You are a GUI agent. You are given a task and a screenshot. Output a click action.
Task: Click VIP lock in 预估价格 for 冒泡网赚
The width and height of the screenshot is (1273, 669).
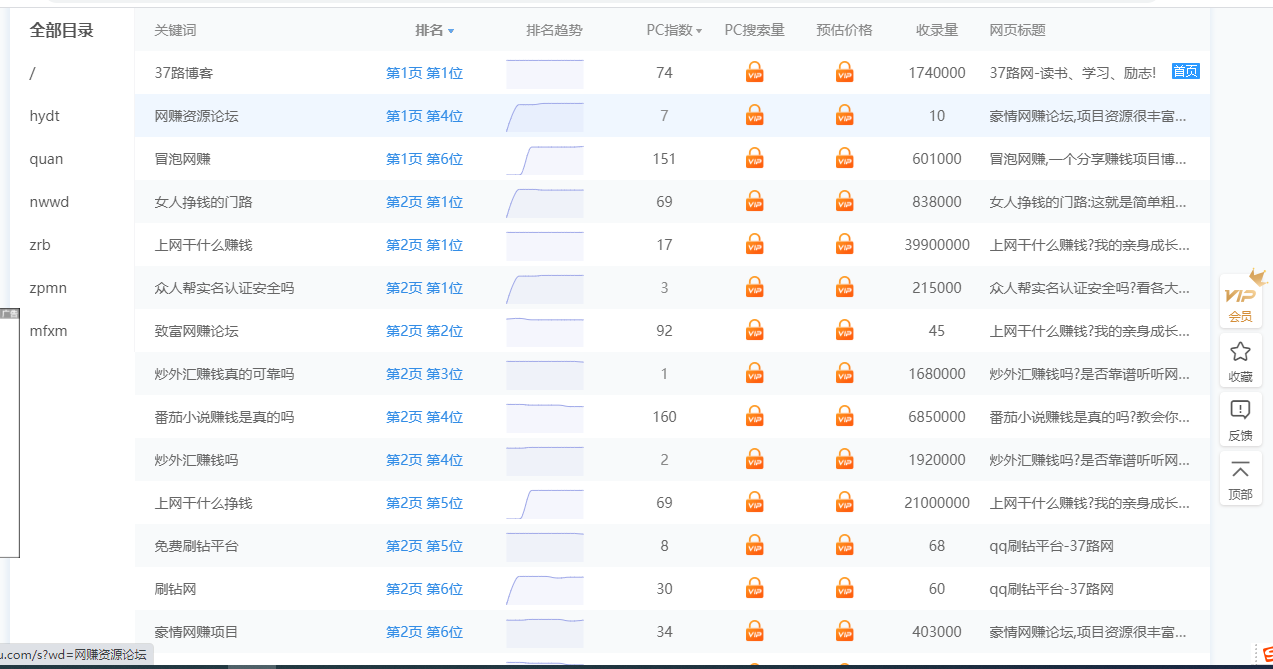click(x=845, y=159)
